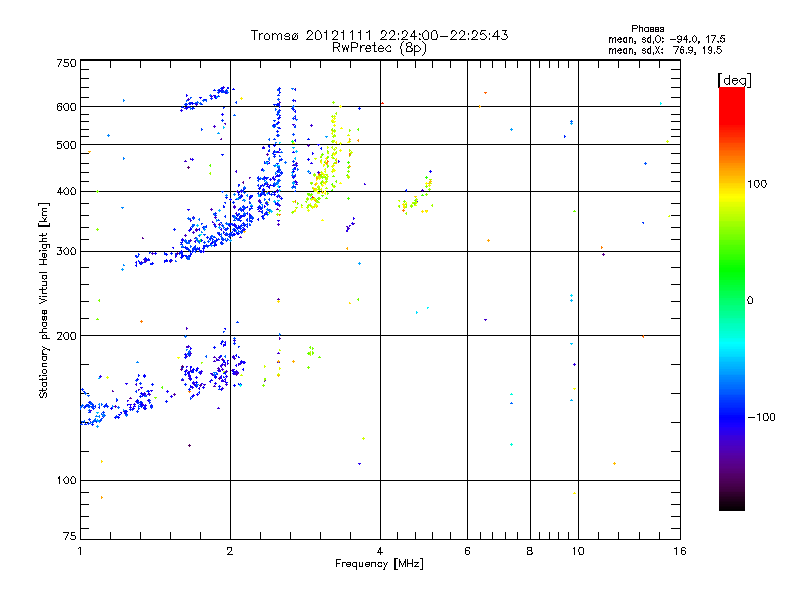800x600 pixels.
Task: Click the colorbar label '-100'
Action: pos(762,417)
